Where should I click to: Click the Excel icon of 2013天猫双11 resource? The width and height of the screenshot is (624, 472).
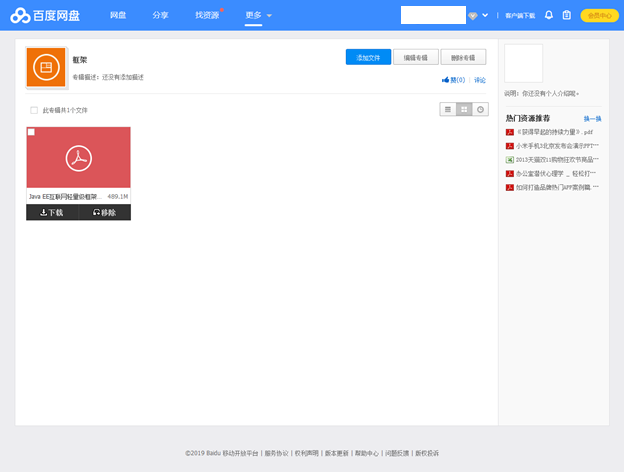click(x=509, y=160)
